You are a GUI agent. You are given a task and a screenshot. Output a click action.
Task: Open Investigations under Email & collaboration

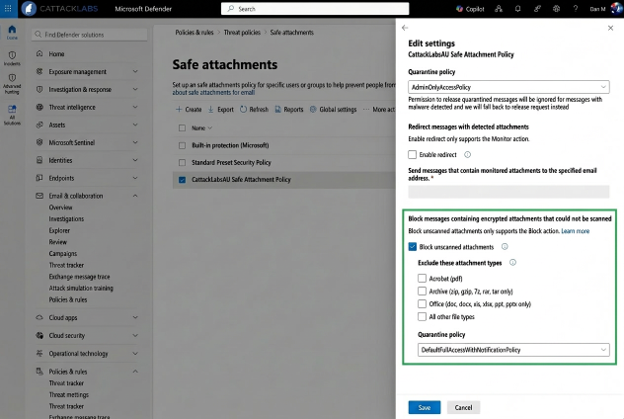tap(66, 219)
